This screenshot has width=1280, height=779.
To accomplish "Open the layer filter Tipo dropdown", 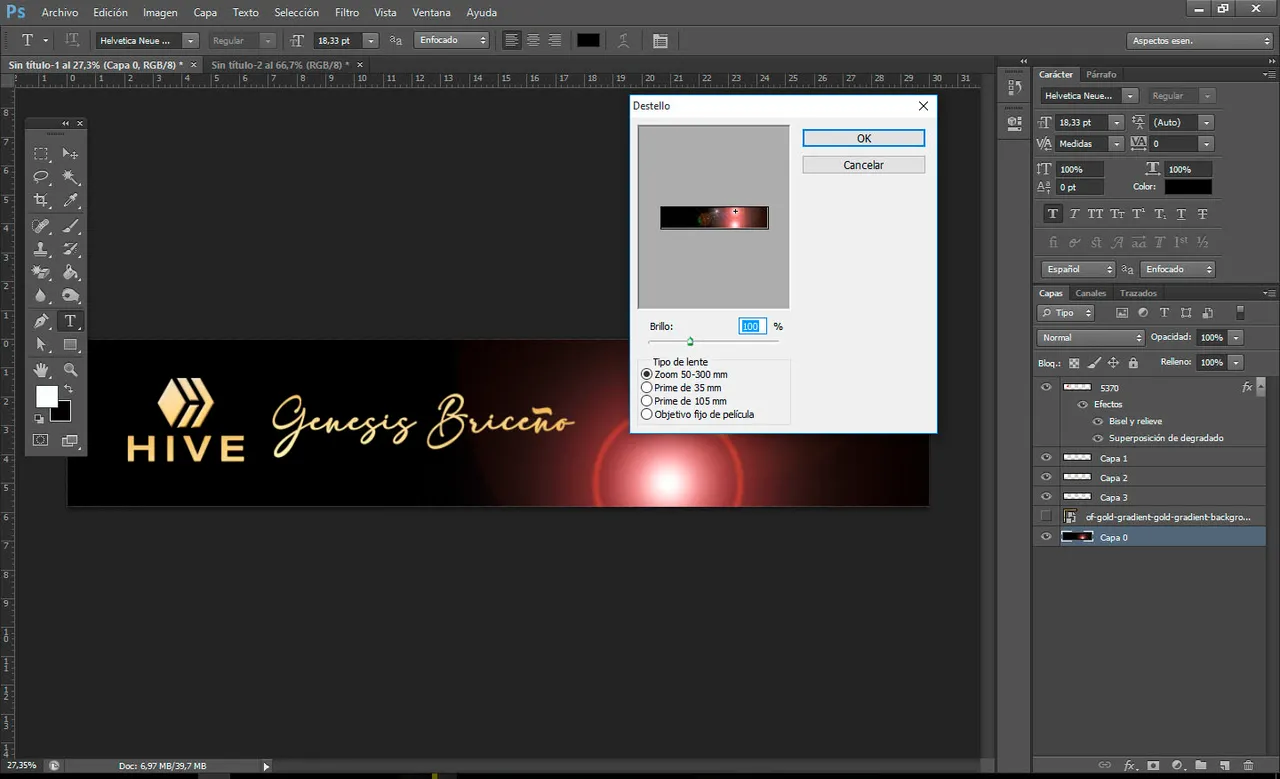I will (x=1067, y=313).
